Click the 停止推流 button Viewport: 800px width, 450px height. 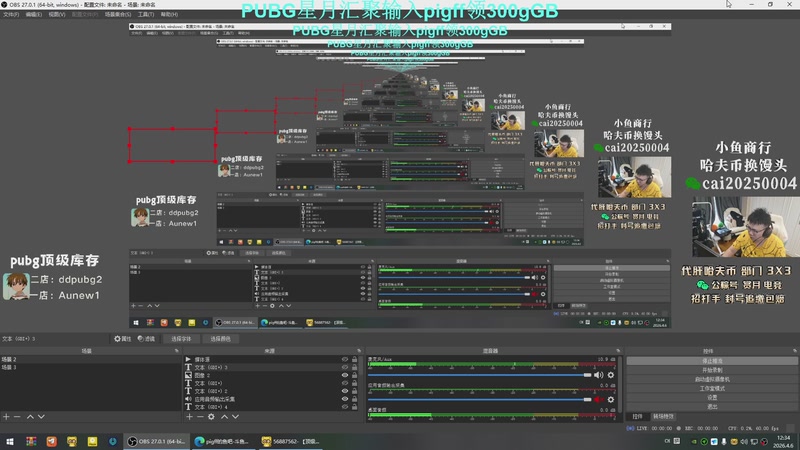click(712, 361)
